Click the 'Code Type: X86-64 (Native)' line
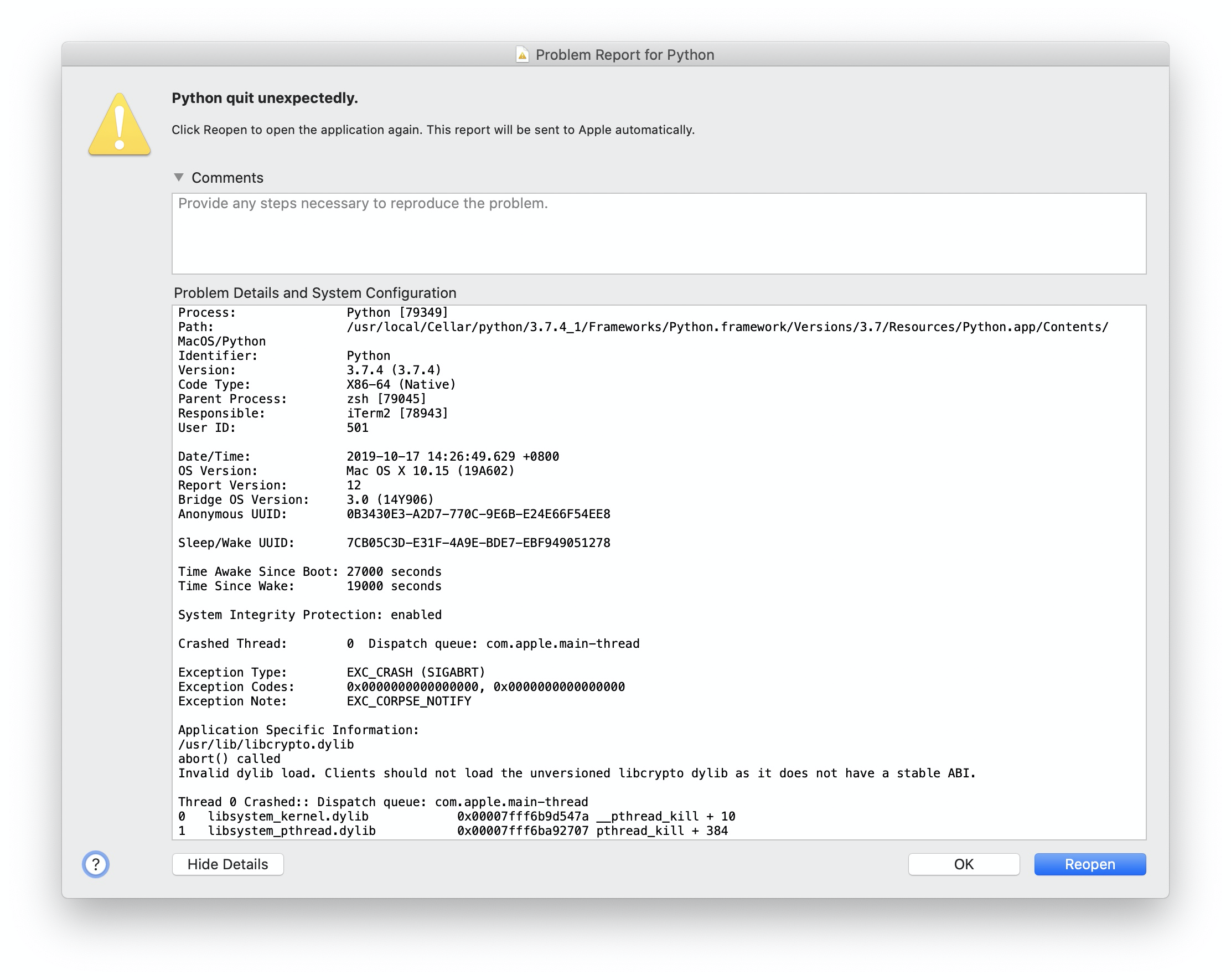The image size is (1231, 980). point(317,384)
